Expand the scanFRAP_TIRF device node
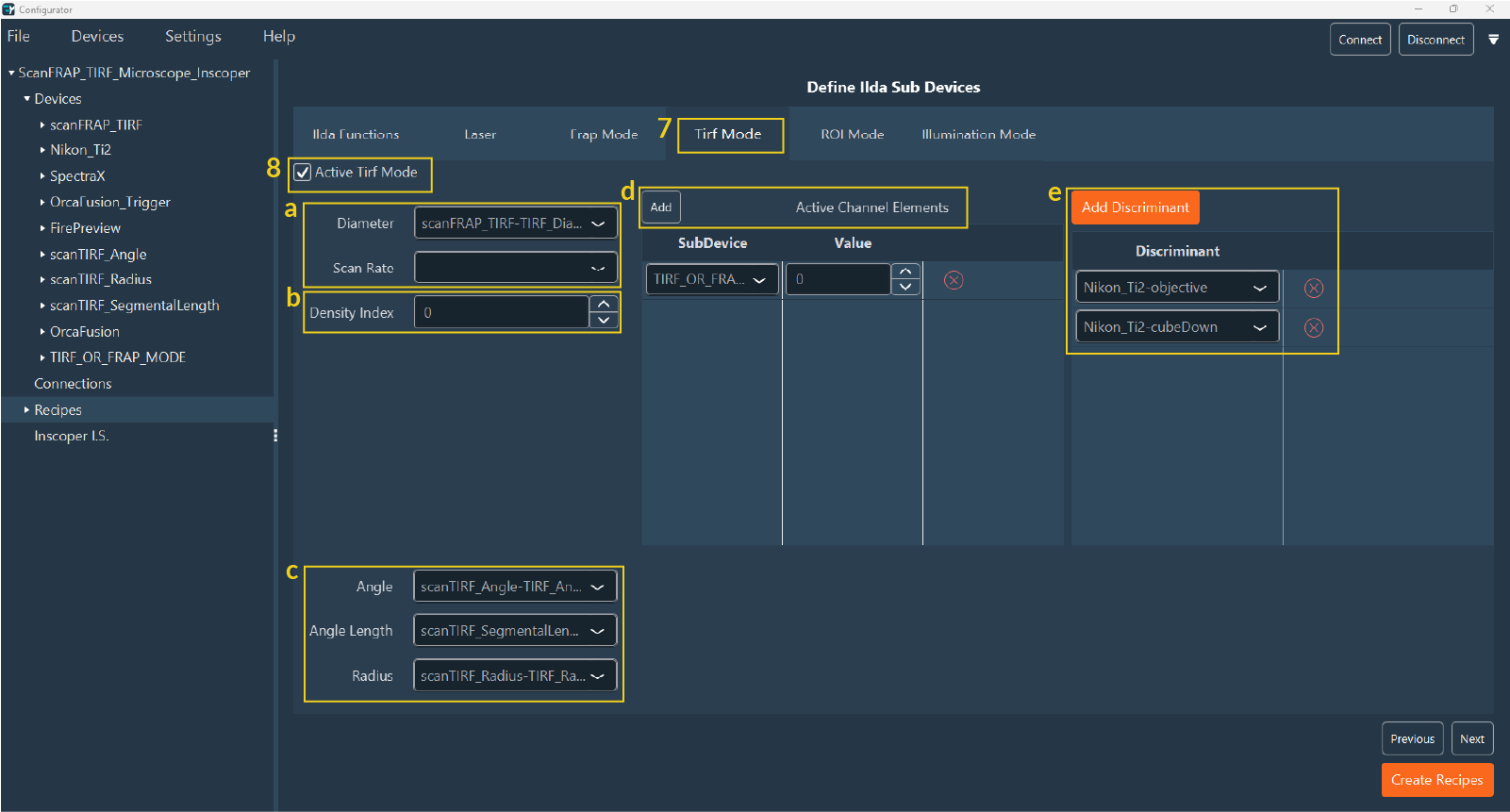1510x812 pixels. (42, 124)
